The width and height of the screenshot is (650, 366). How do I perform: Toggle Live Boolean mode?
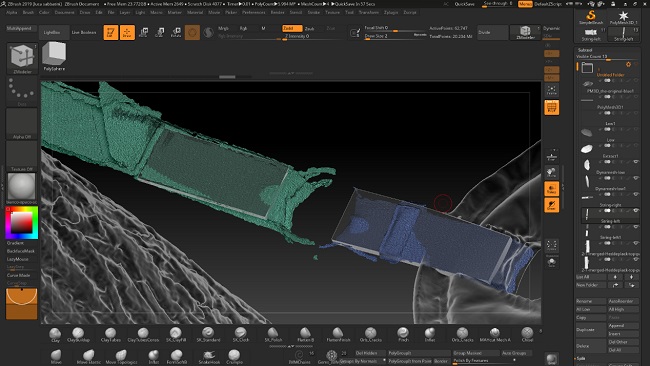click(84, 32)
